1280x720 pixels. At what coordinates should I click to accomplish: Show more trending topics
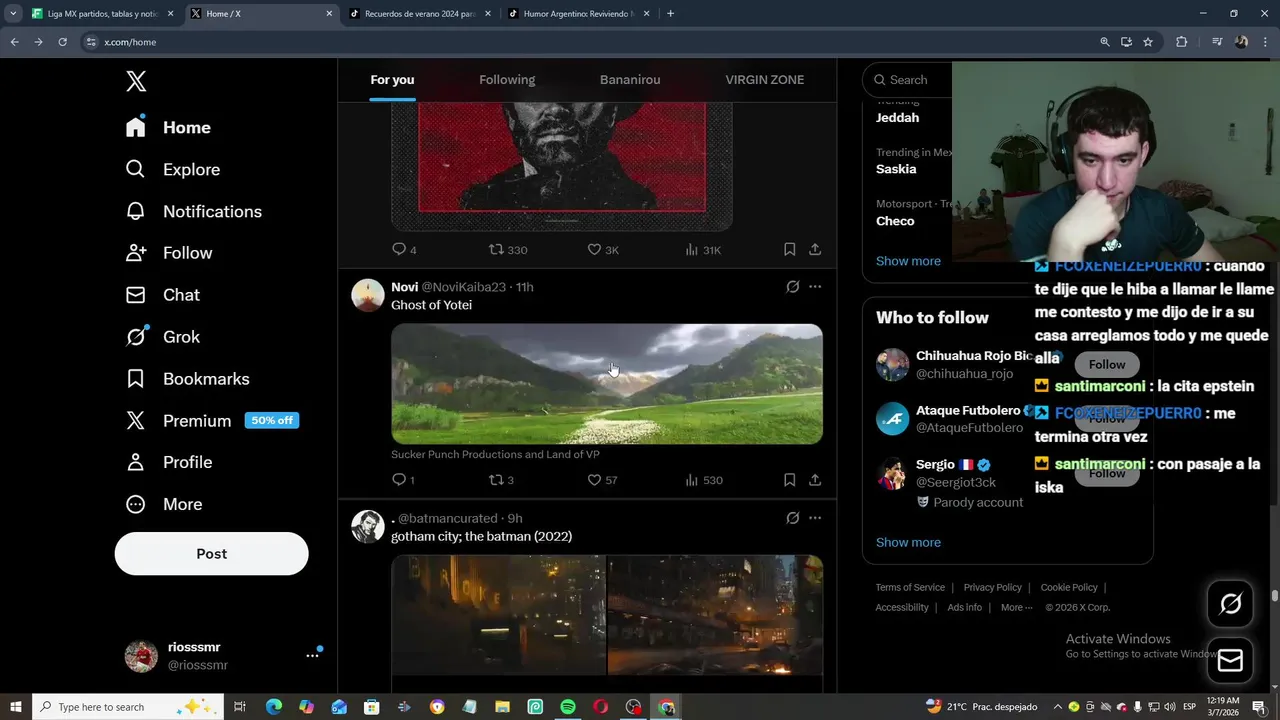coord(908,261)
